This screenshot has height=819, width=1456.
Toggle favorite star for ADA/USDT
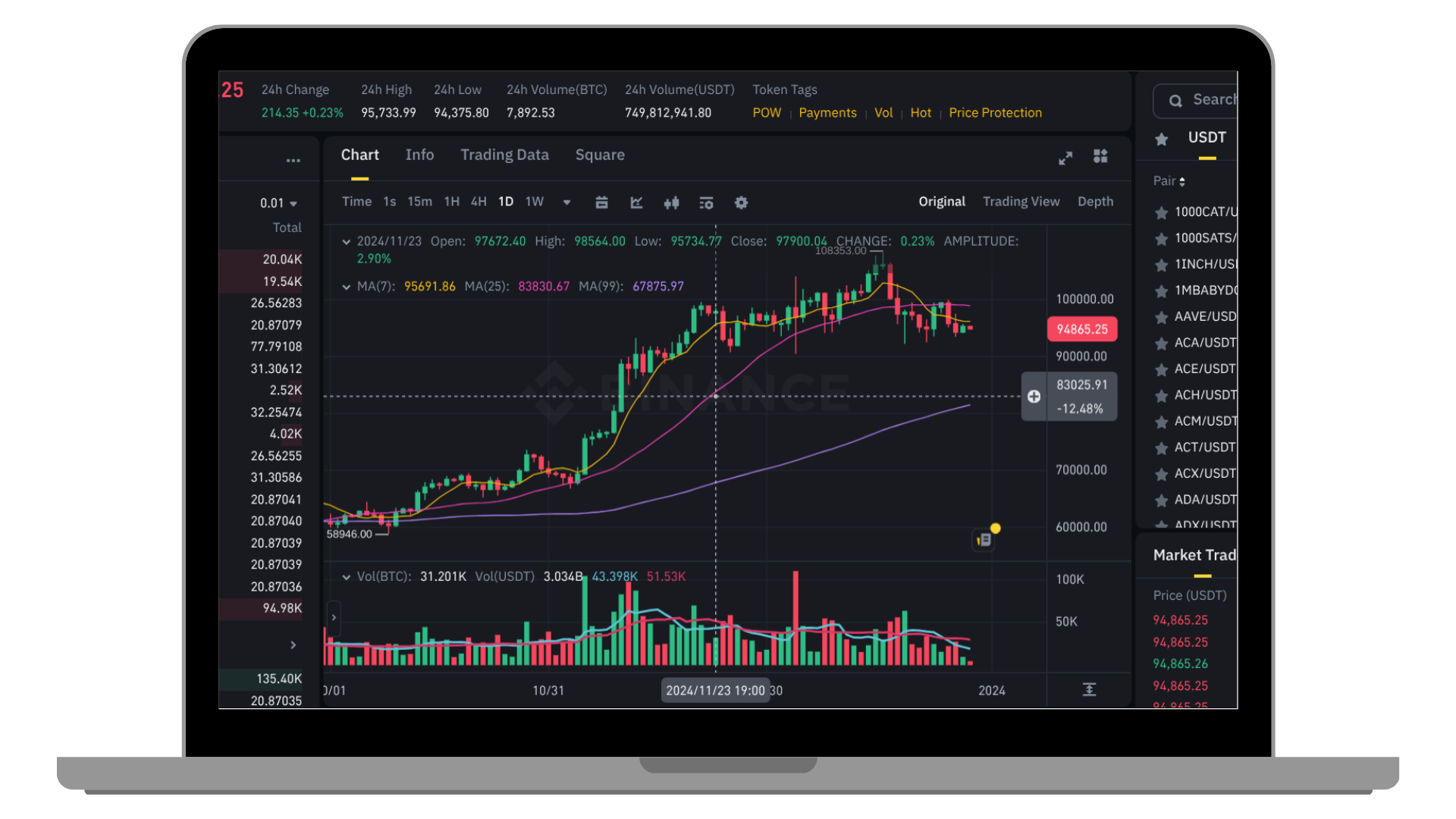1161,500
